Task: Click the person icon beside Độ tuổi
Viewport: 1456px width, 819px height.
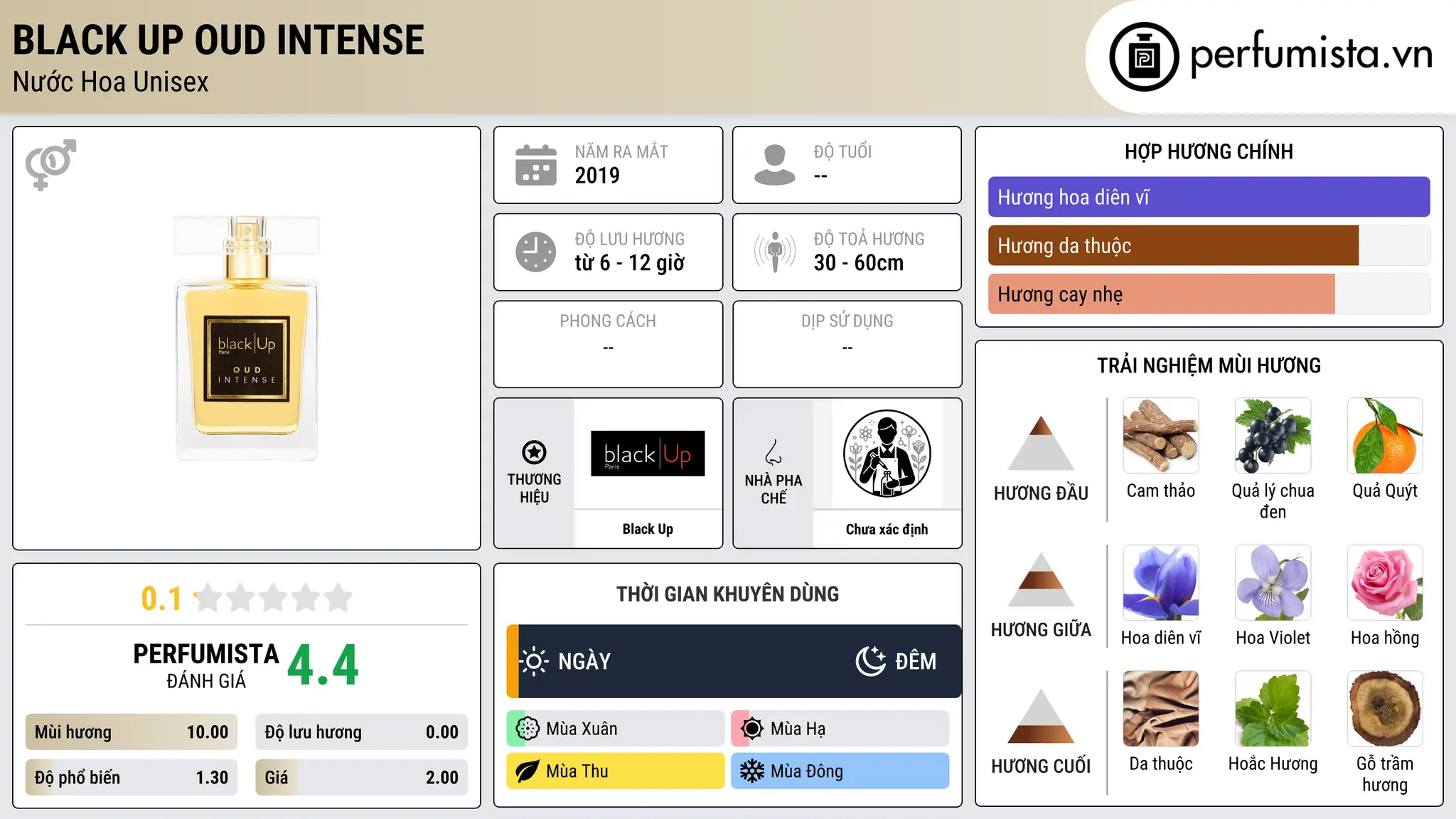Action: pyautogui.click(x=775, y=165)
